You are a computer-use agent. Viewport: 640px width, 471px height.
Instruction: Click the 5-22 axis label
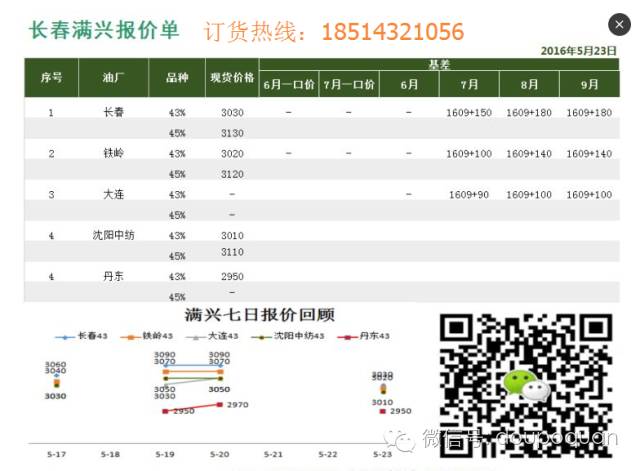(328, 454)
